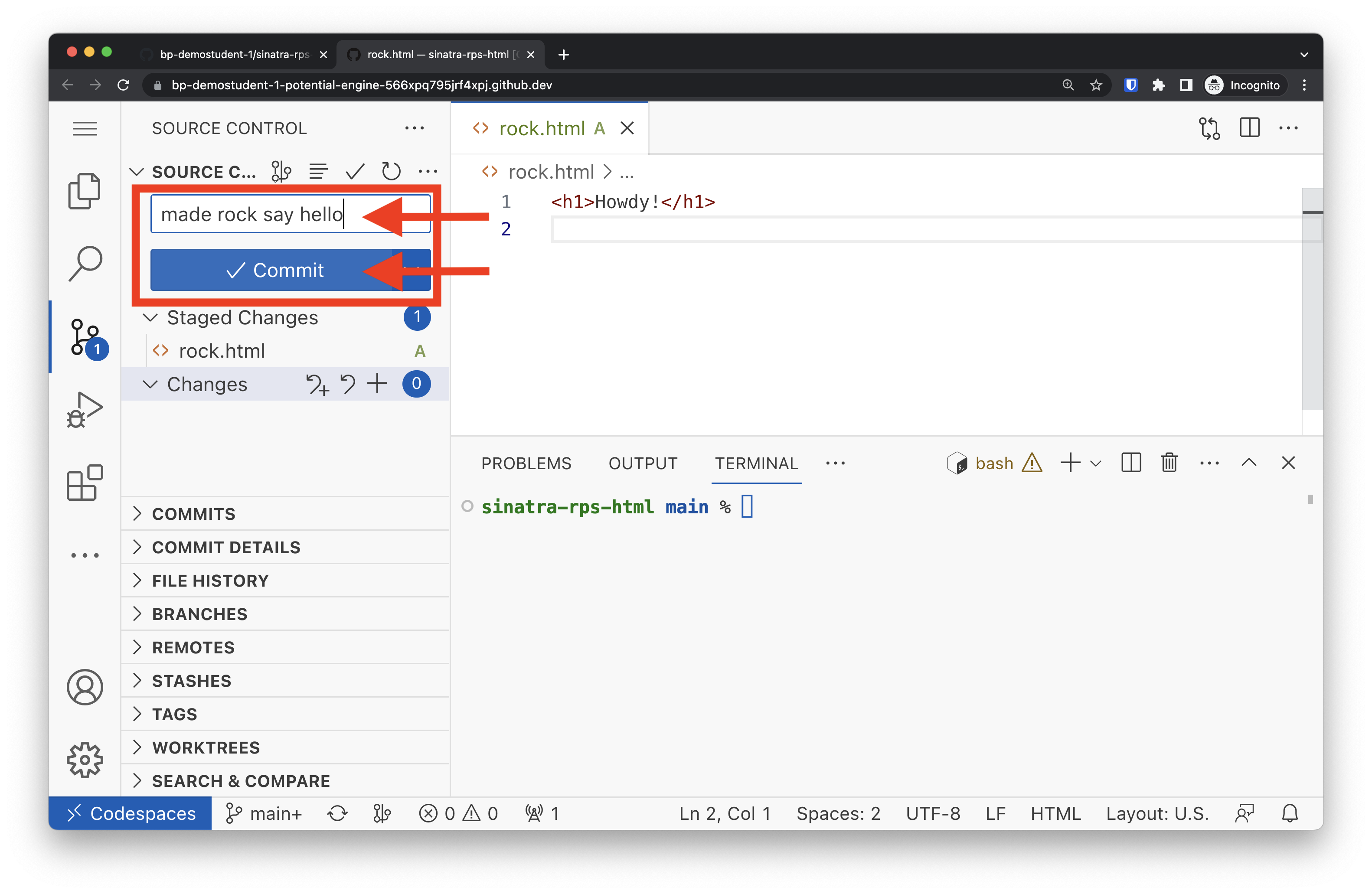Switch to the PROBLEMS panel tab
1372x894 pixels.
point(526,463)
